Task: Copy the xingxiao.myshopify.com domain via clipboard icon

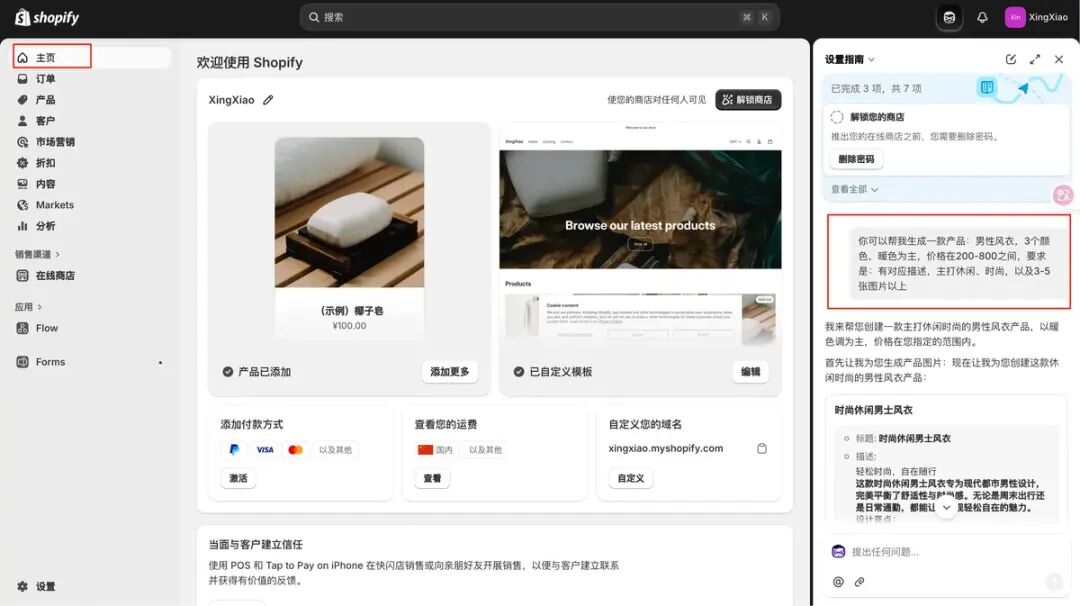Action: [762, 449]
